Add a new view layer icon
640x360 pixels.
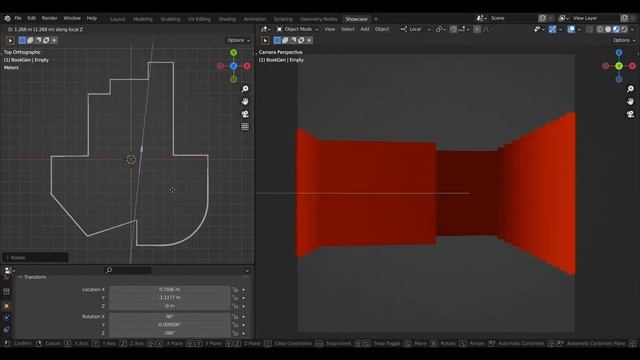(624, 18)
